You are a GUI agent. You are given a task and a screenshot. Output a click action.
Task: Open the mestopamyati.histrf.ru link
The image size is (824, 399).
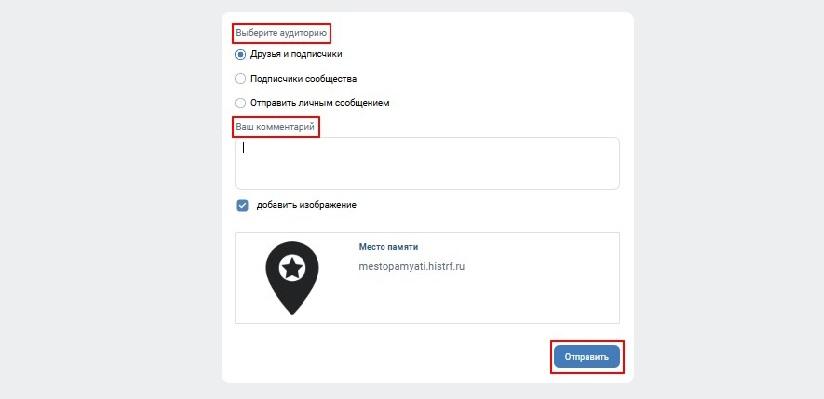(411, 267)
